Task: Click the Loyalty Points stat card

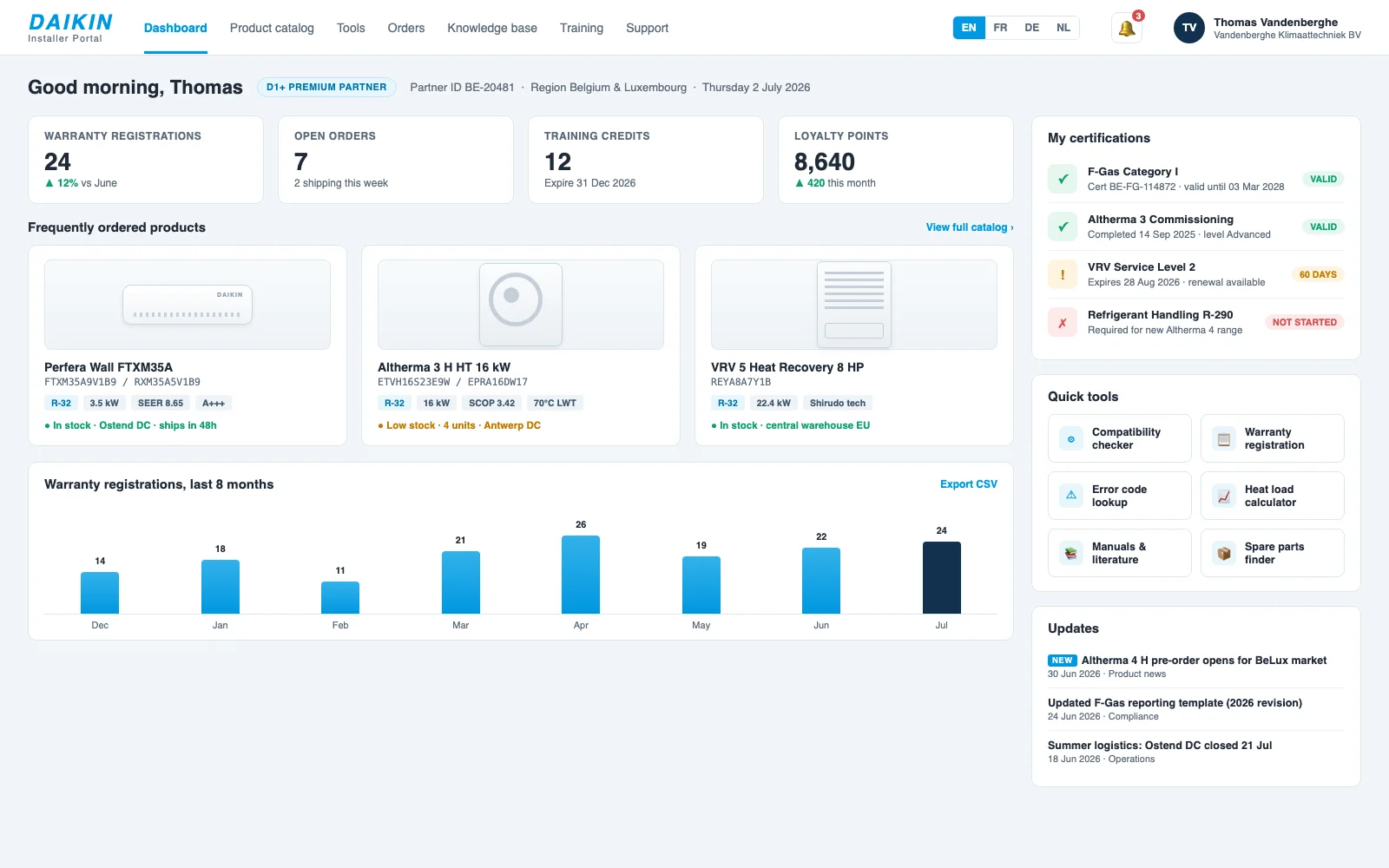Action: 896,160
